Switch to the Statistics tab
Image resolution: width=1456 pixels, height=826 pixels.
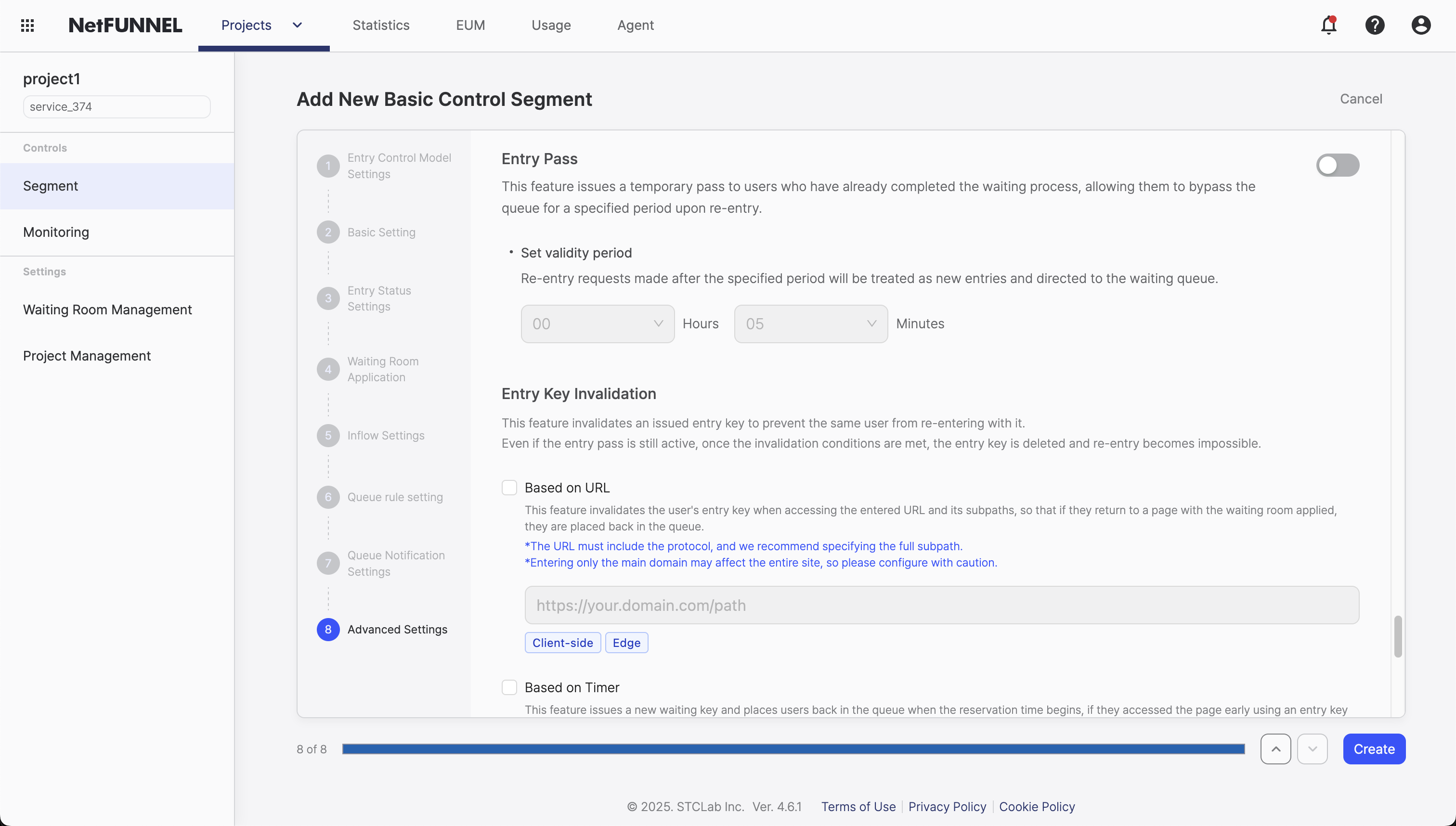tap(381, 25)
